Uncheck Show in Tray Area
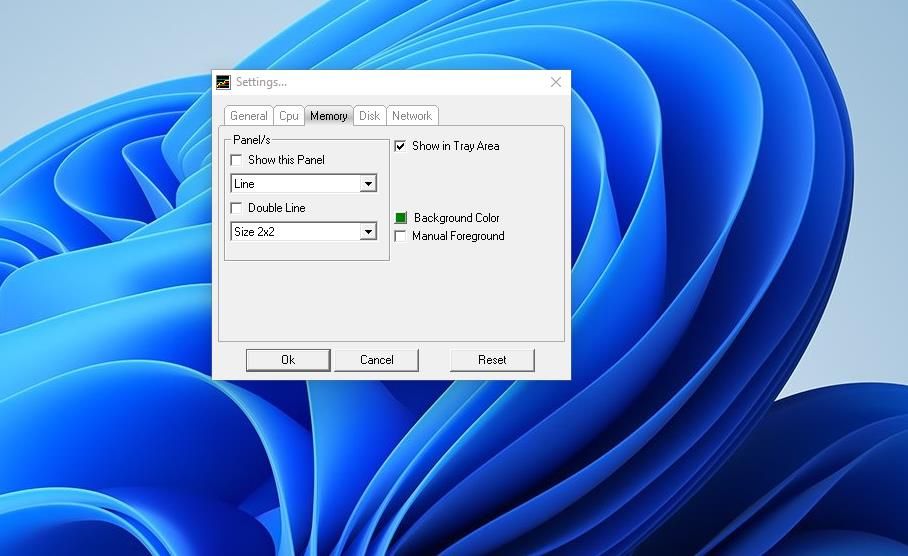Screen dimensions: 908x556 click(401, 146)
